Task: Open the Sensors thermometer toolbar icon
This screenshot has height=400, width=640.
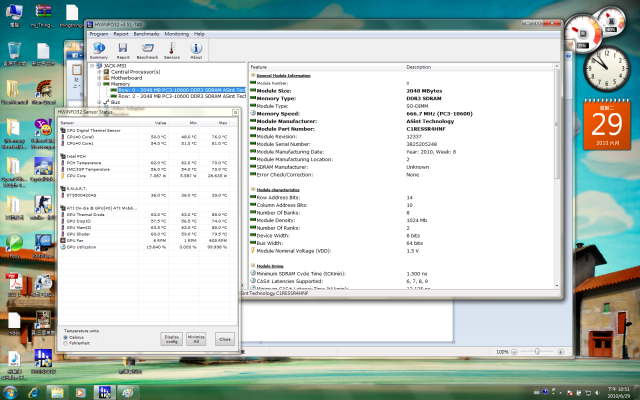Action: [172, 50]
